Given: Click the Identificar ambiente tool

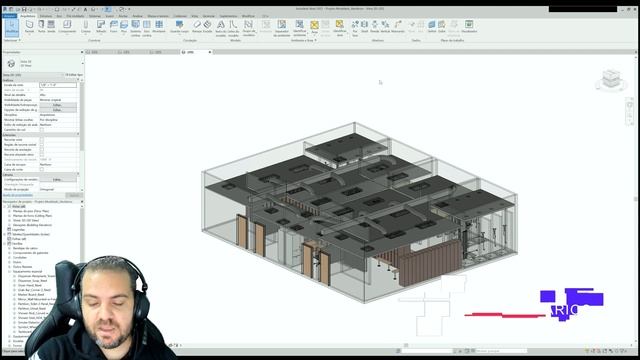Looking at the screenshot, I should (299, 28).
